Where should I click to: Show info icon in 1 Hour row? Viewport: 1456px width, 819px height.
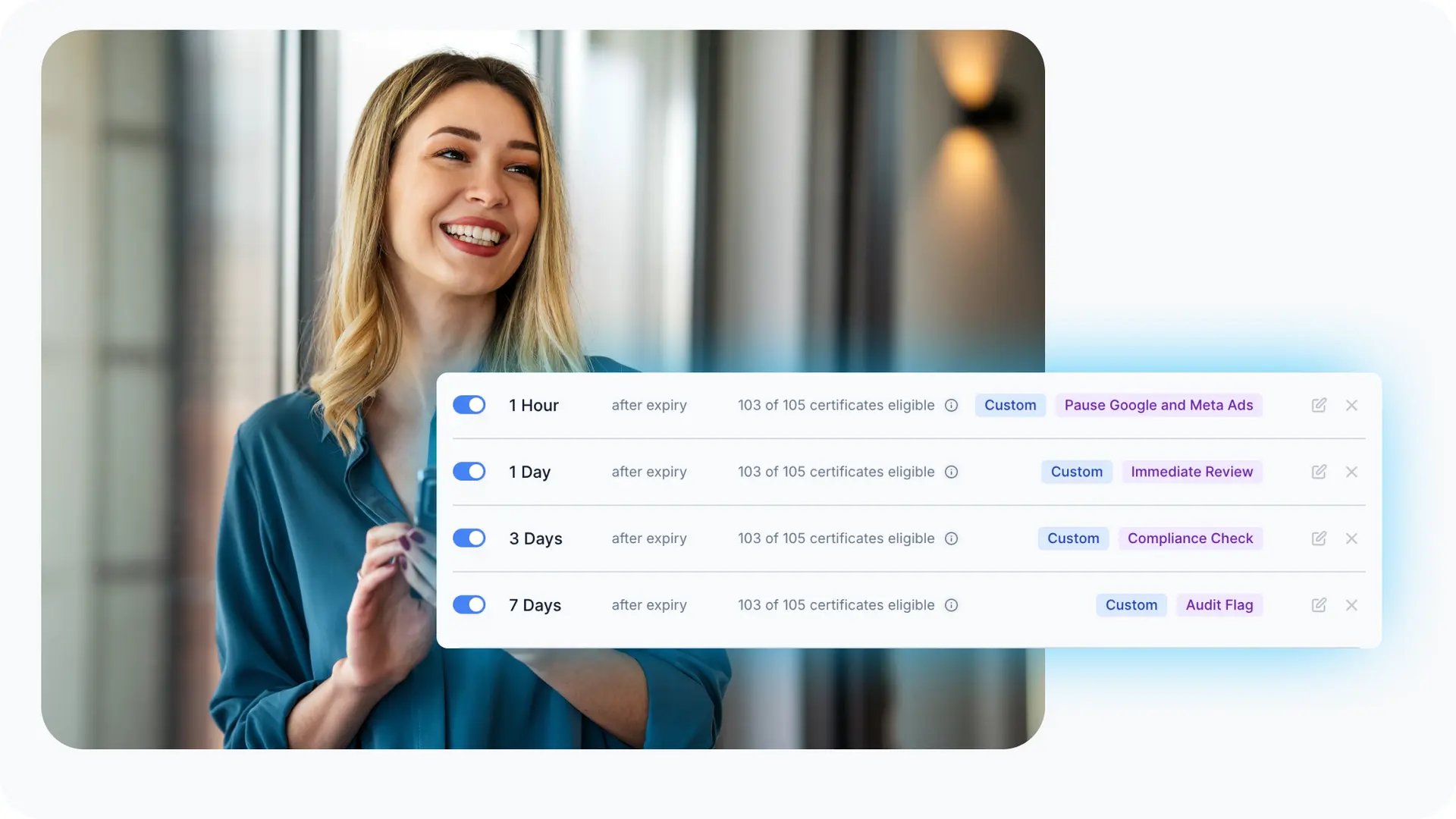point(951,405)
